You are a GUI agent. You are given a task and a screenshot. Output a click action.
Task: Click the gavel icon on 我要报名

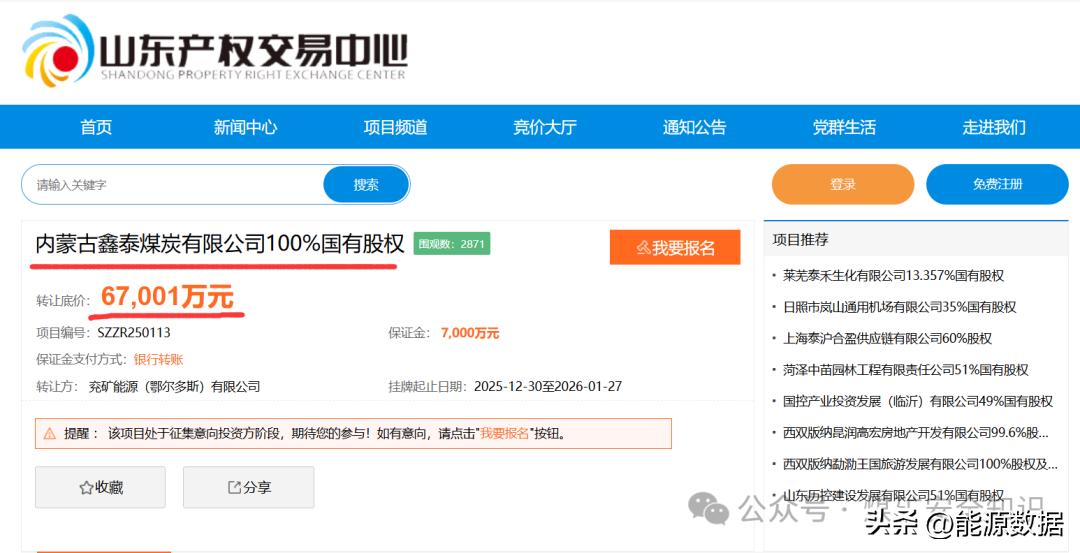pos(643,248)
